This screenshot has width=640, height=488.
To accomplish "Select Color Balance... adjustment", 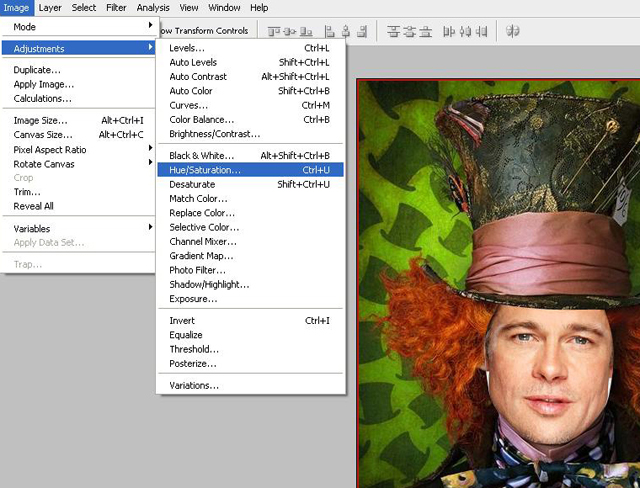I will pyautogui.click(x=251, y=120).
